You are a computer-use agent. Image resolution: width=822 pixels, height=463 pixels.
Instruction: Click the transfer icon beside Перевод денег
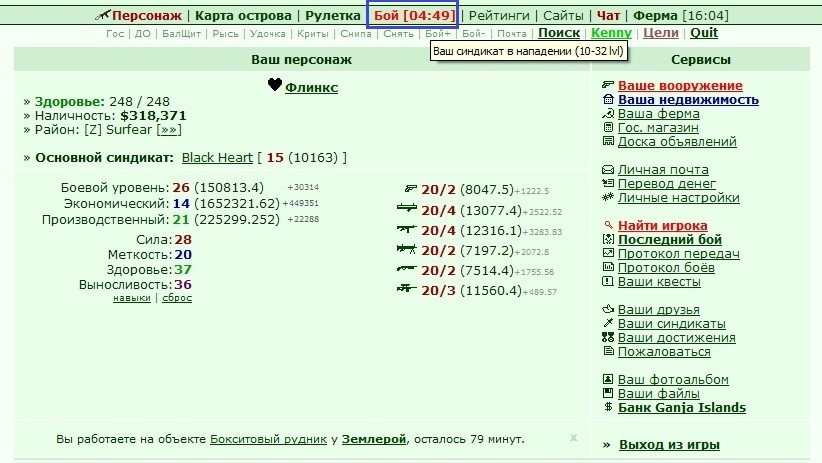click(x=608, y=183)
